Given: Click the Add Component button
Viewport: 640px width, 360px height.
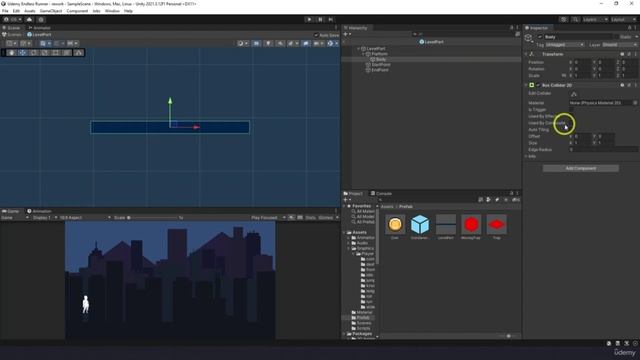Looking at the screenshot, I should coord(580,168).
